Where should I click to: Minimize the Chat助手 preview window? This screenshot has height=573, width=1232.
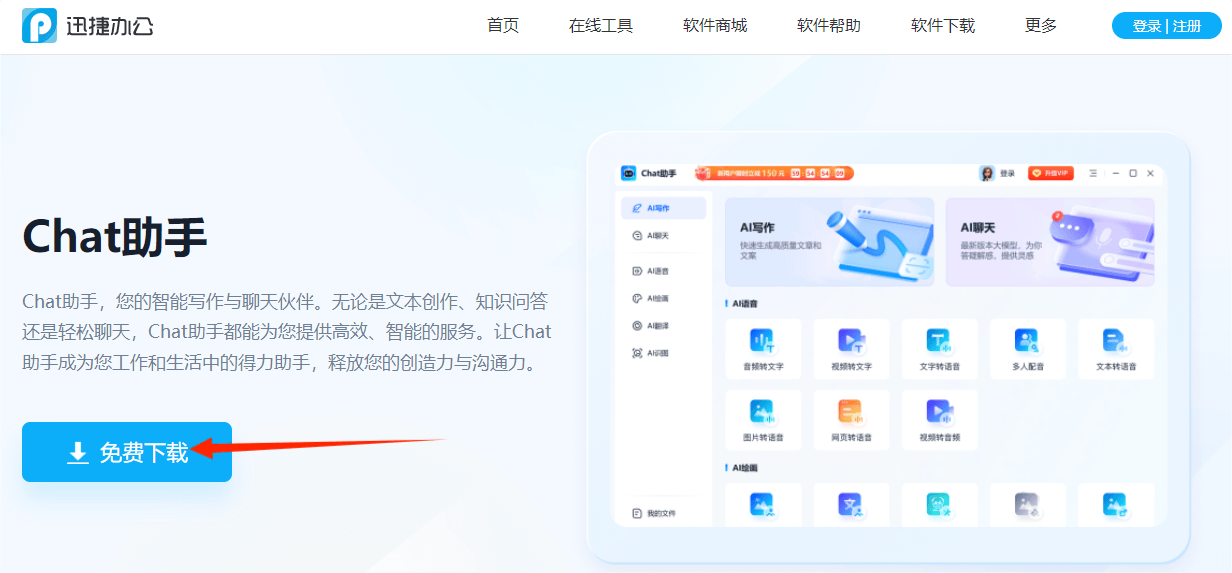click(x=1115, y=173)
